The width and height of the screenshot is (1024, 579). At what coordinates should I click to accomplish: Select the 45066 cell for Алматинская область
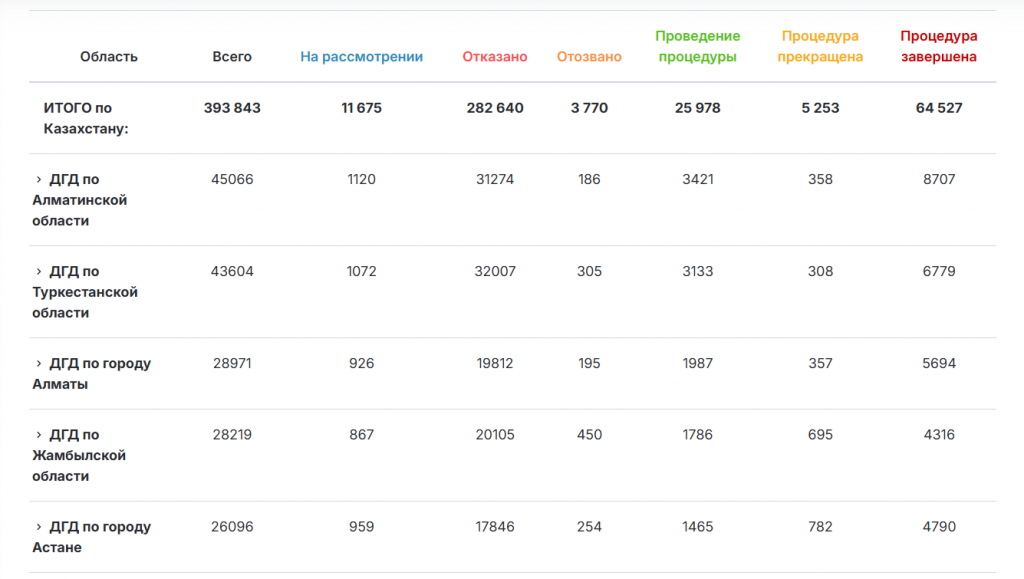(x=232, y=180)
